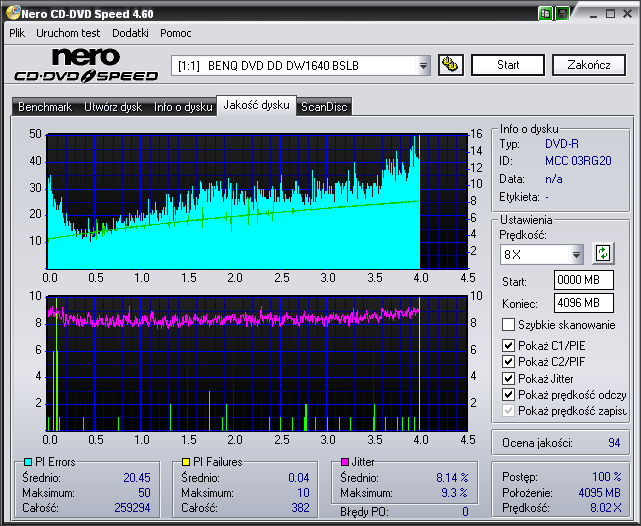Click PI Failures total 382
This screenshot has width=641, height=526.
click(x=300, y=508)
